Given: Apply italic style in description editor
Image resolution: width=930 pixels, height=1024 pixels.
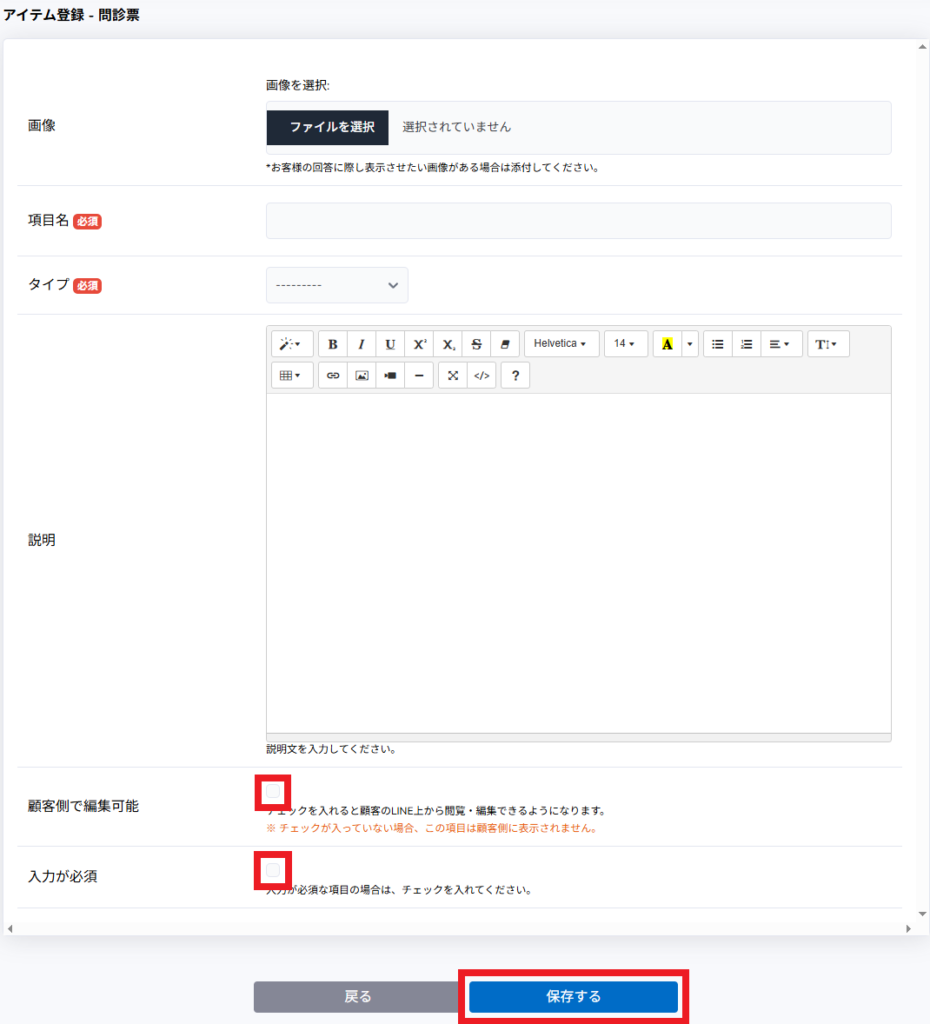Looking at the screenshot, I should pyautogui.click(x=361, y=344).
